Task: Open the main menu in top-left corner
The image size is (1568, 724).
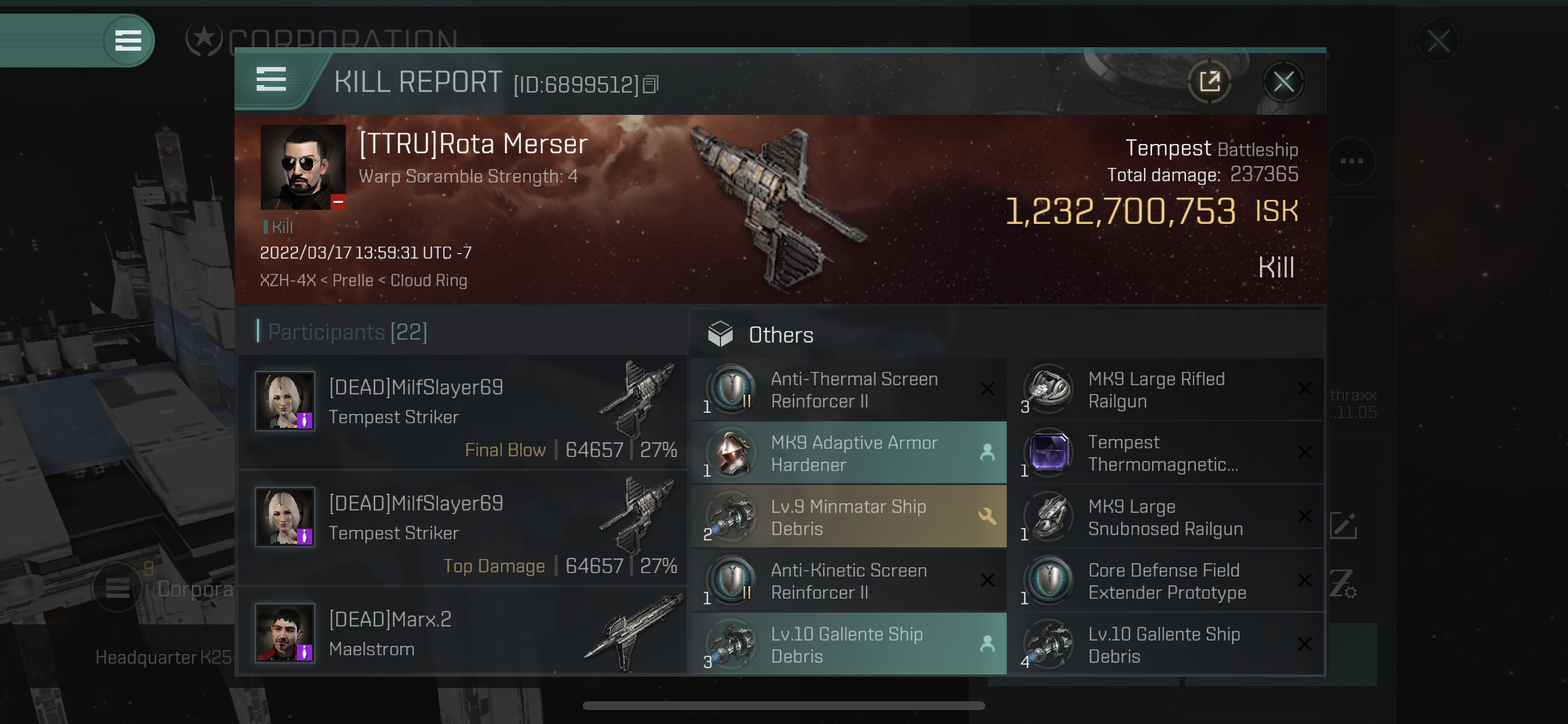Action: (x=128, y=41)
